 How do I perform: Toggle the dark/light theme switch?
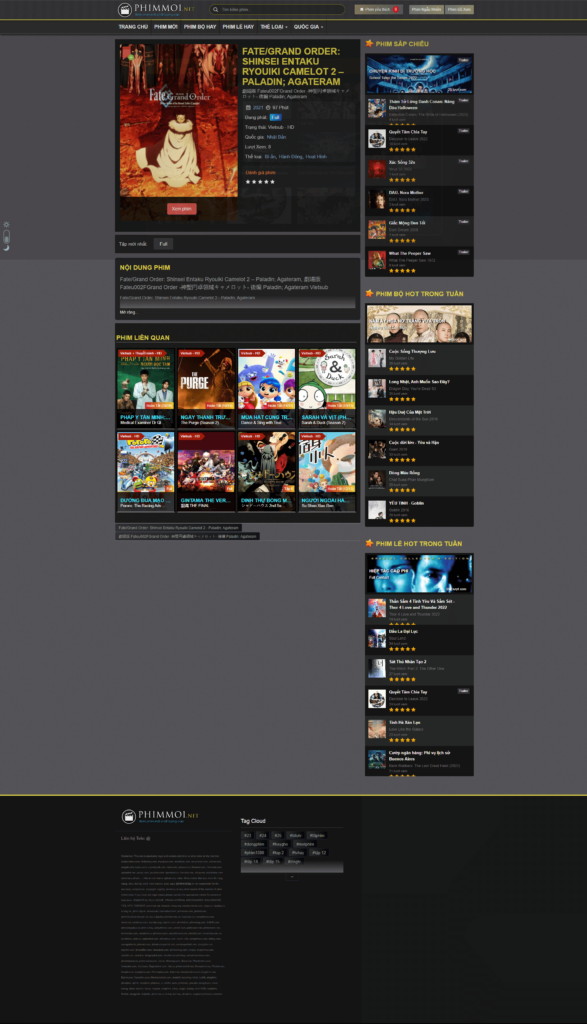7,236
